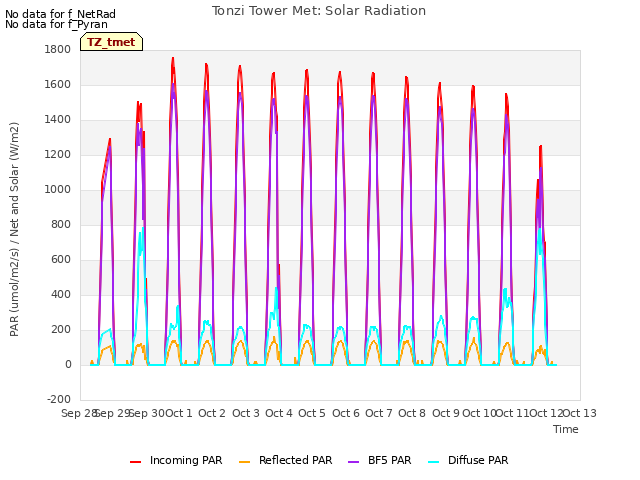Click the Oct 3 x-axis date label

[x=246, y=413]
